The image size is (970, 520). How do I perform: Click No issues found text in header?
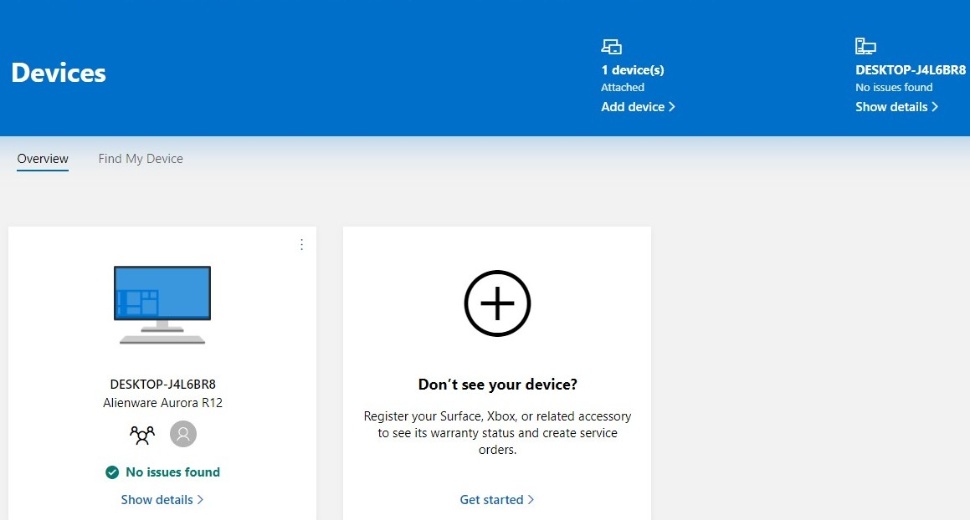pos(894,87)
